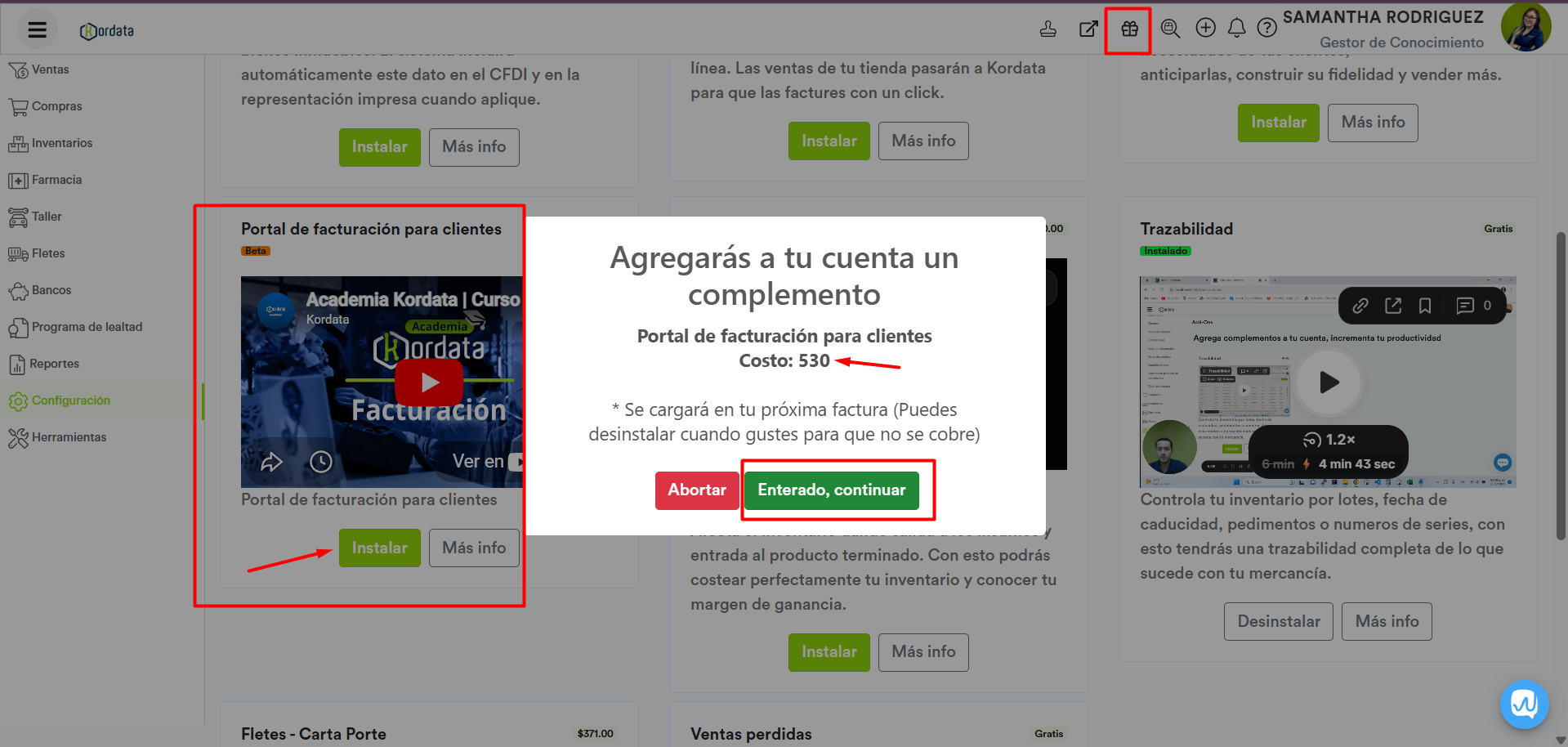Click the Trazabilidad card title

[1186, 230]
